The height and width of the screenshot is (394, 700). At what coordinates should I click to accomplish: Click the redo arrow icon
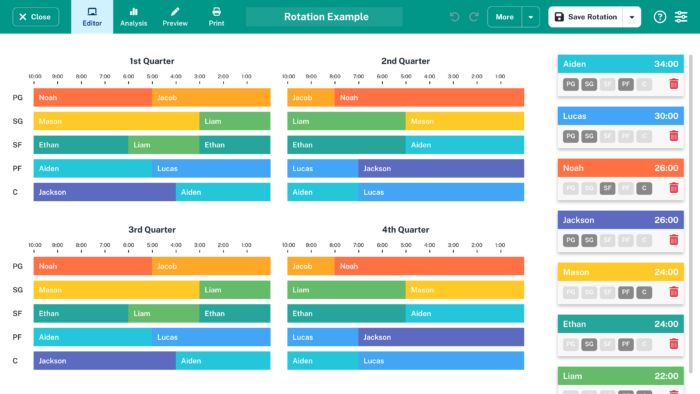[474, 17]
